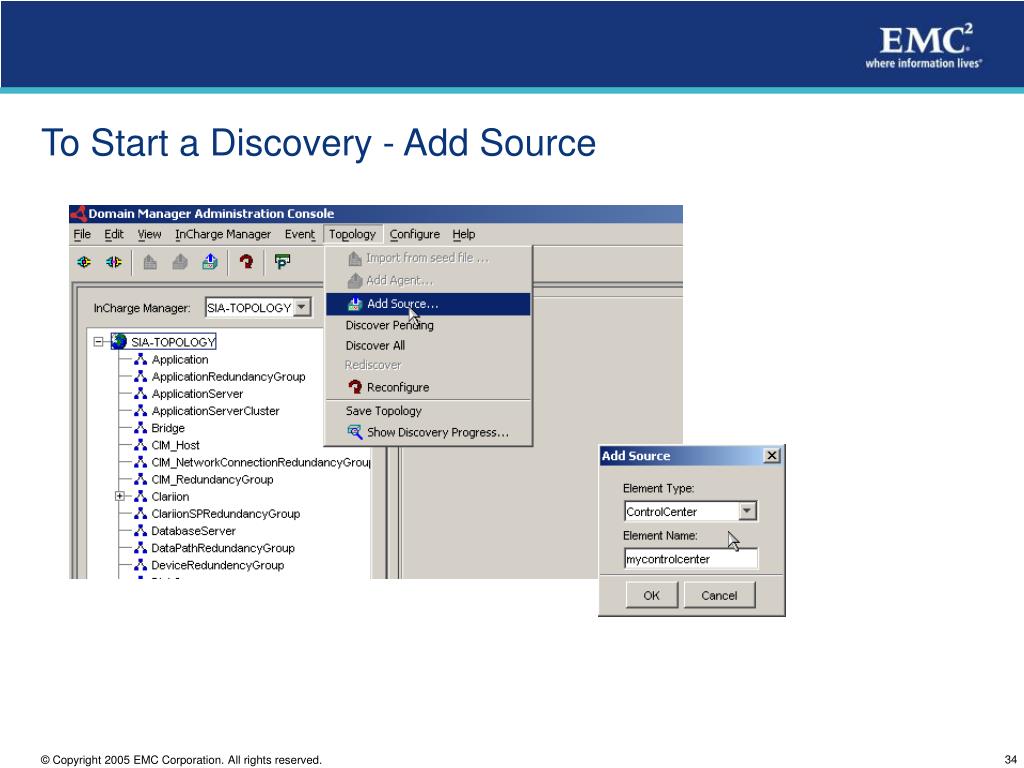Click the class icon beside Application
1024x768 pixels.
(x=140, y=359)
